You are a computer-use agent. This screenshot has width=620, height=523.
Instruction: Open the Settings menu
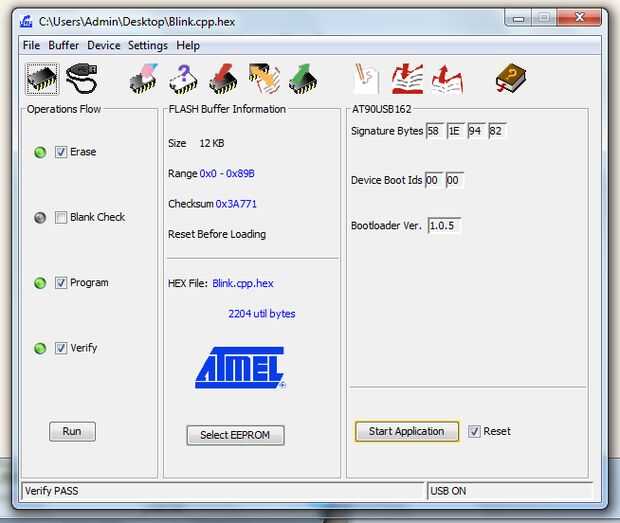(147, 45)
